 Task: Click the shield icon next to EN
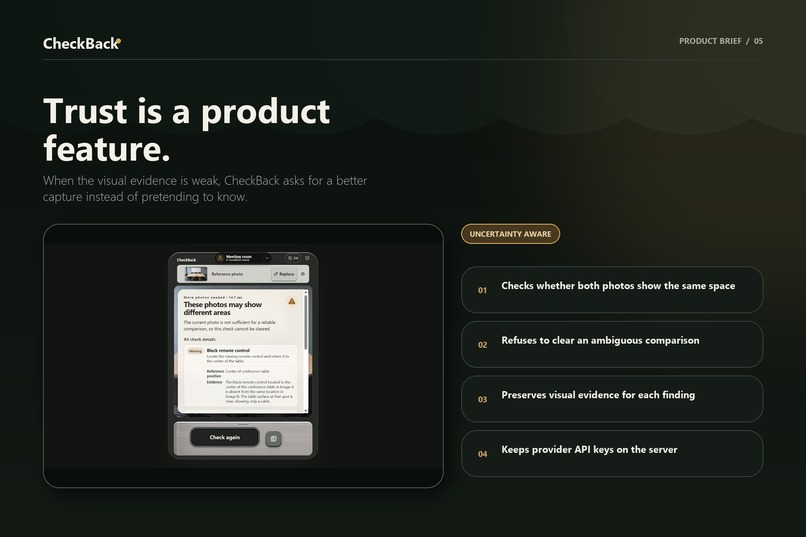307,258
